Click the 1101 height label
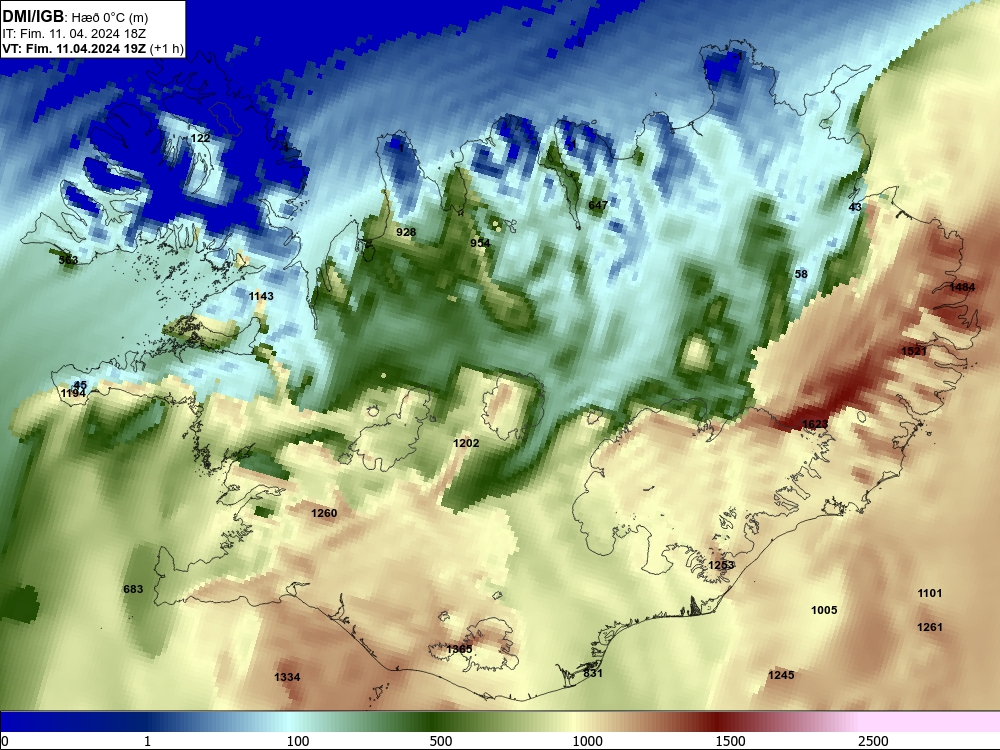Image resolution: width=1000 pixels, height=750 pixels. coord(930,593)
